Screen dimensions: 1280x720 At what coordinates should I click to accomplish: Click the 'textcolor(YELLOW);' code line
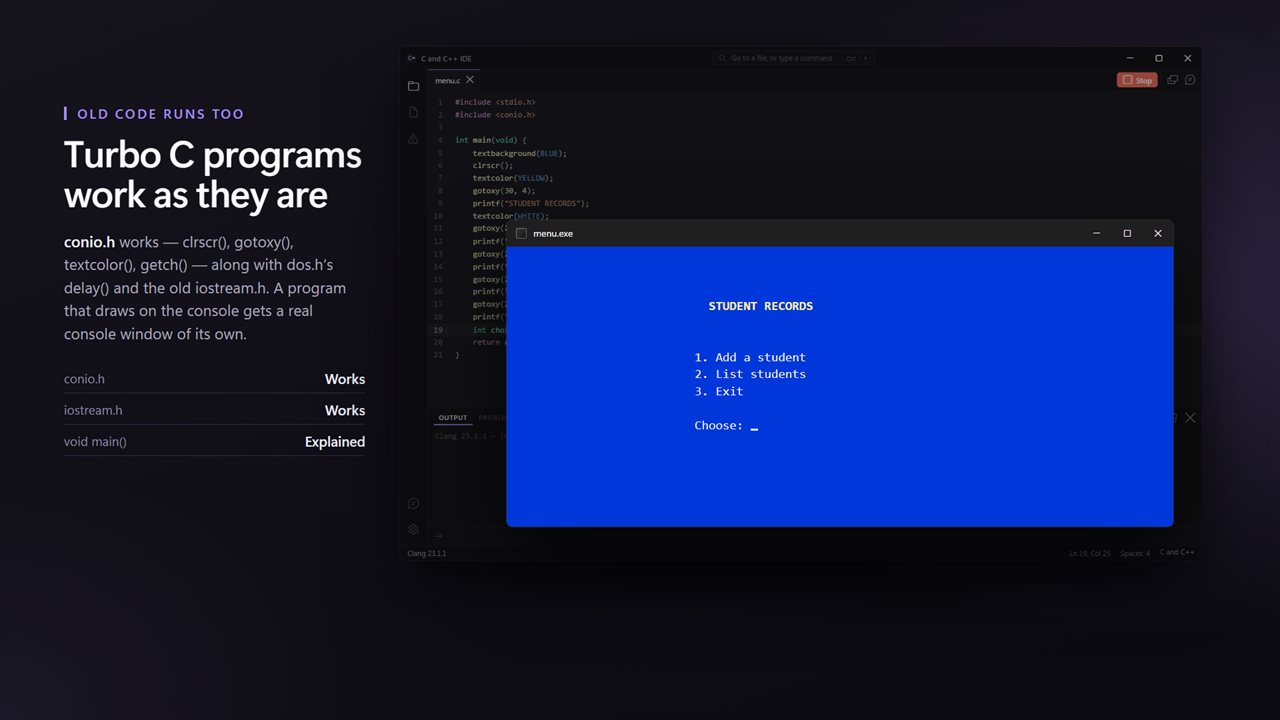513,178
